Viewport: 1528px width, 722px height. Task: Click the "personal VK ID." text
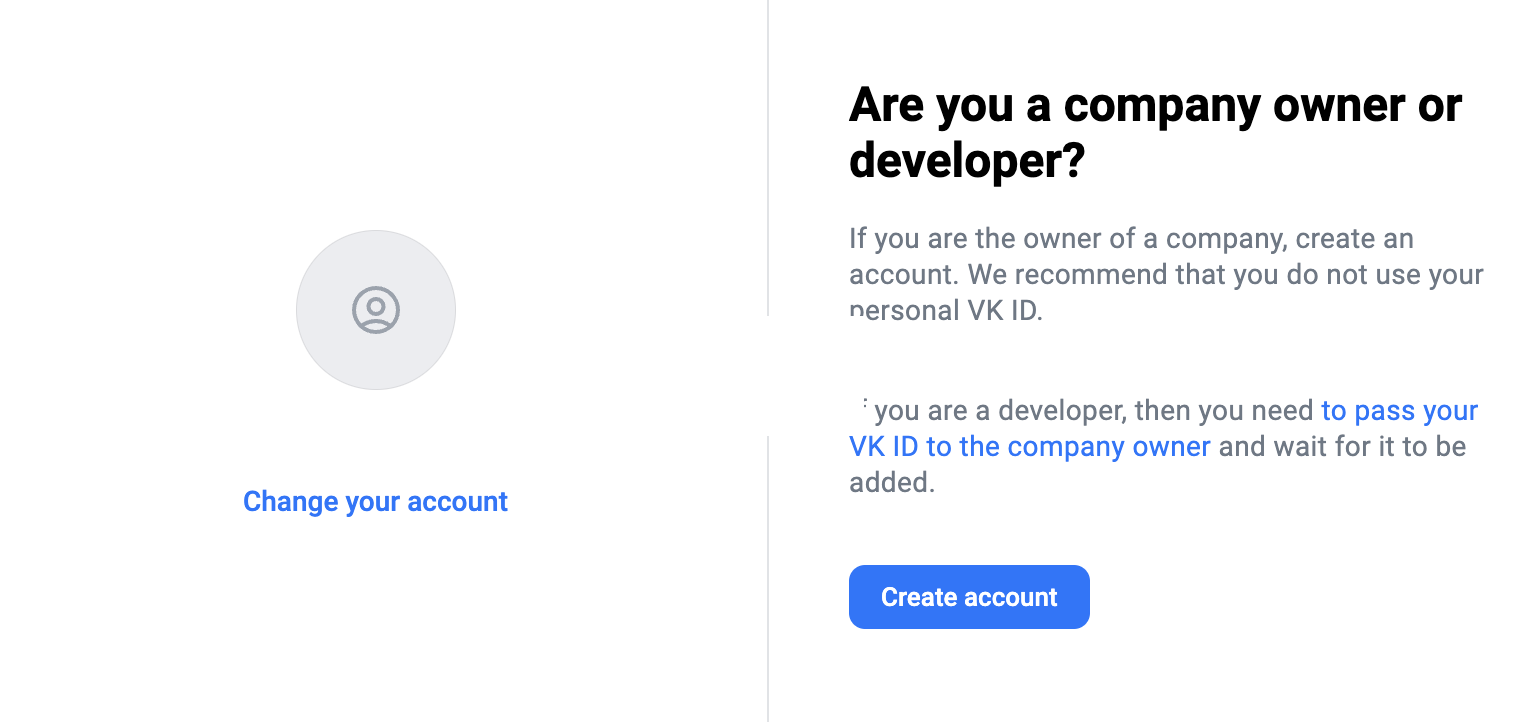945,310
